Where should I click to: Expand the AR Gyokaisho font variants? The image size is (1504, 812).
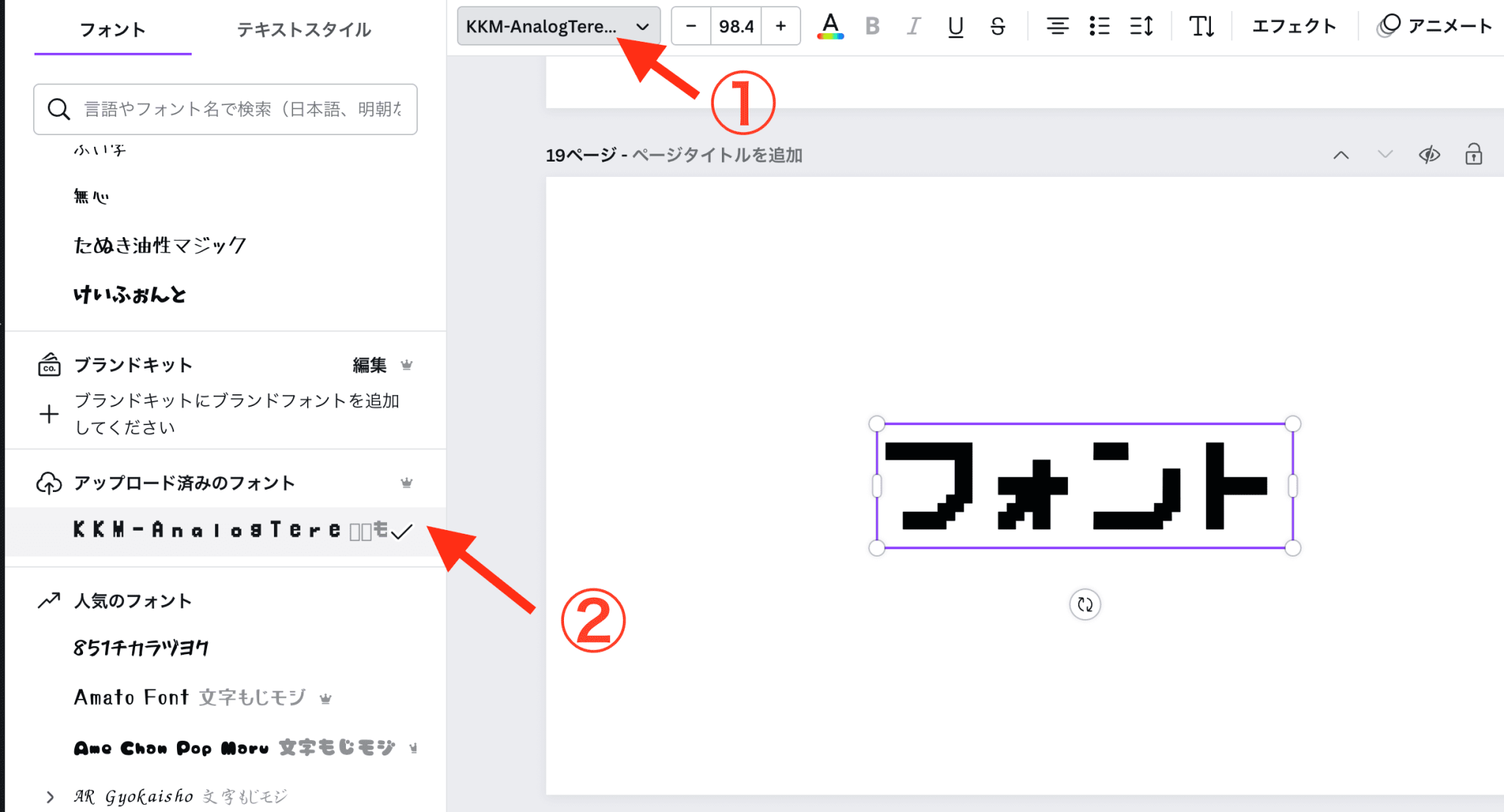pos(50,797)
